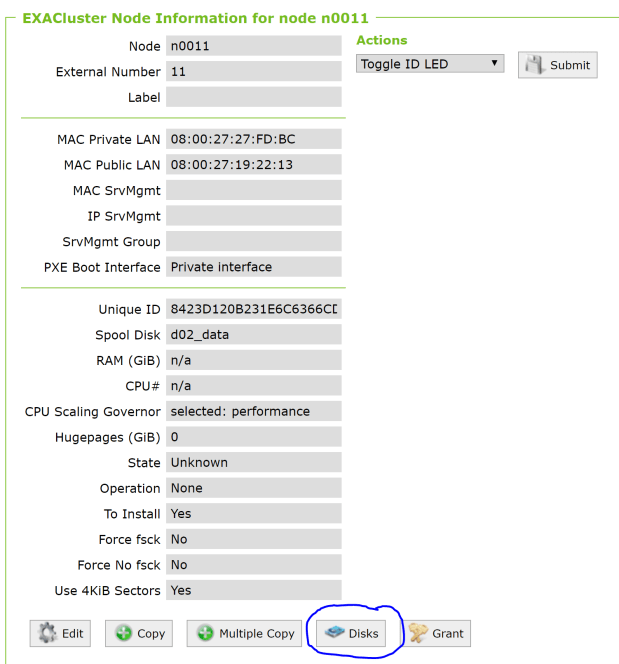619x664 pixels.
Task: Select the PXE Boot Interface field
Action: [254, 267]
